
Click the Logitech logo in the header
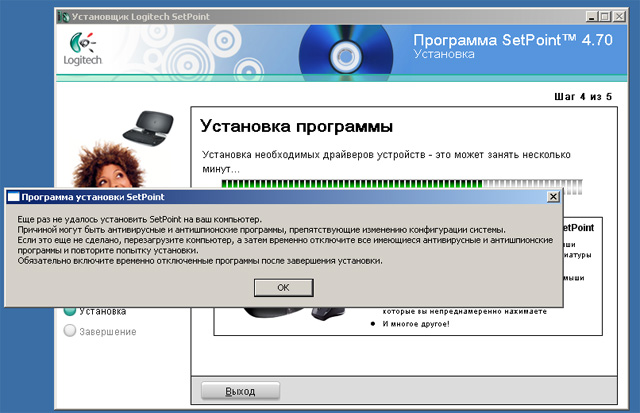(x=83, y=49)
